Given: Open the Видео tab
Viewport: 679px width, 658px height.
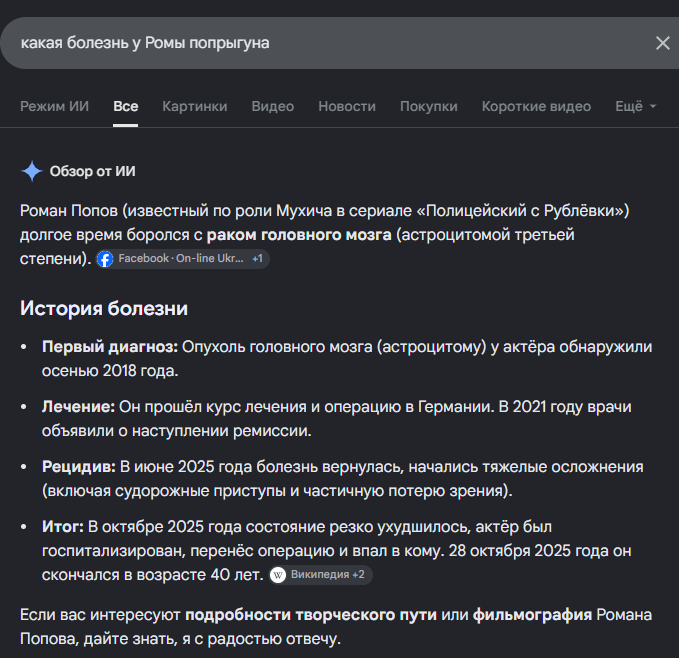Looking at the screenshot, I should [x=273, y=106].
